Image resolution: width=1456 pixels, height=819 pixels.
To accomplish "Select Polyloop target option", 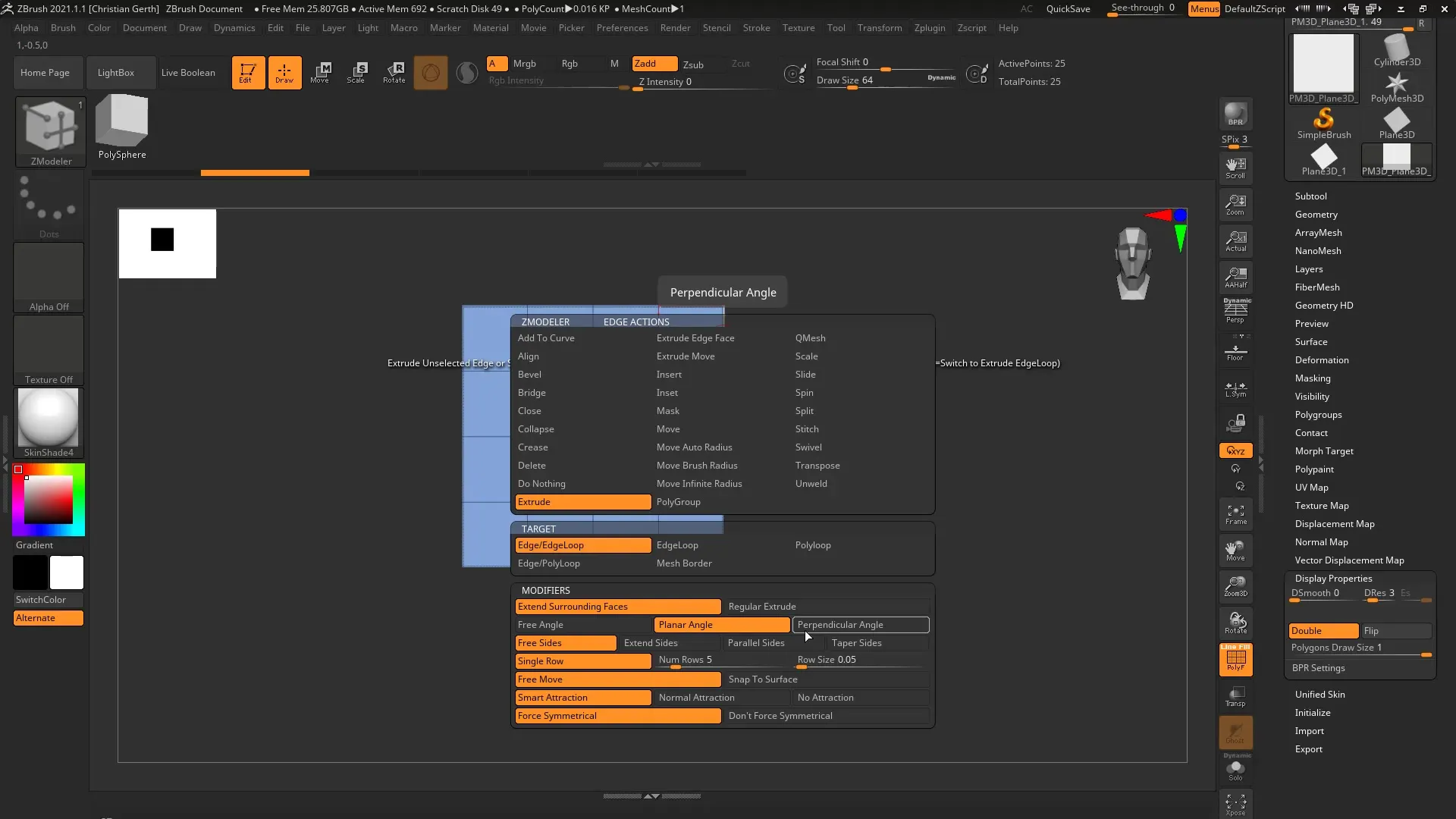I will (813, 545).
